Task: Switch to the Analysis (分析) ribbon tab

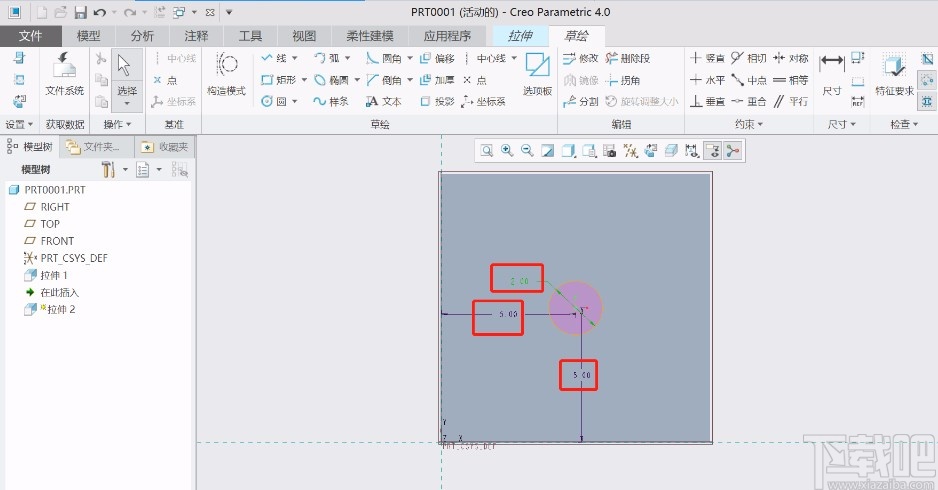Action: pos(142,36)
